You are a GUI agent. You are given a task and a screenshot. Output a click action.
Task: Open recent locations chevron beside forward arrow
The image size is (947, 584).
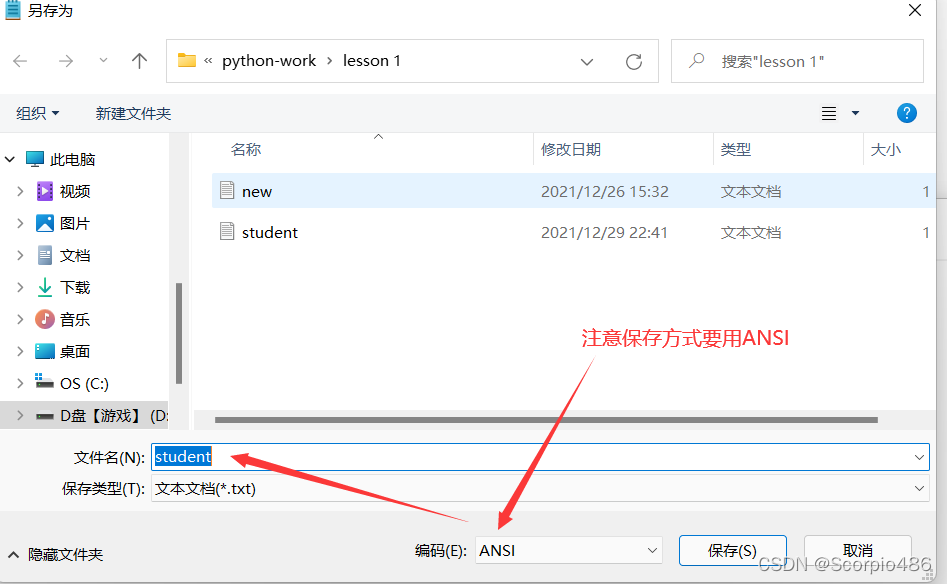point(103,60)
